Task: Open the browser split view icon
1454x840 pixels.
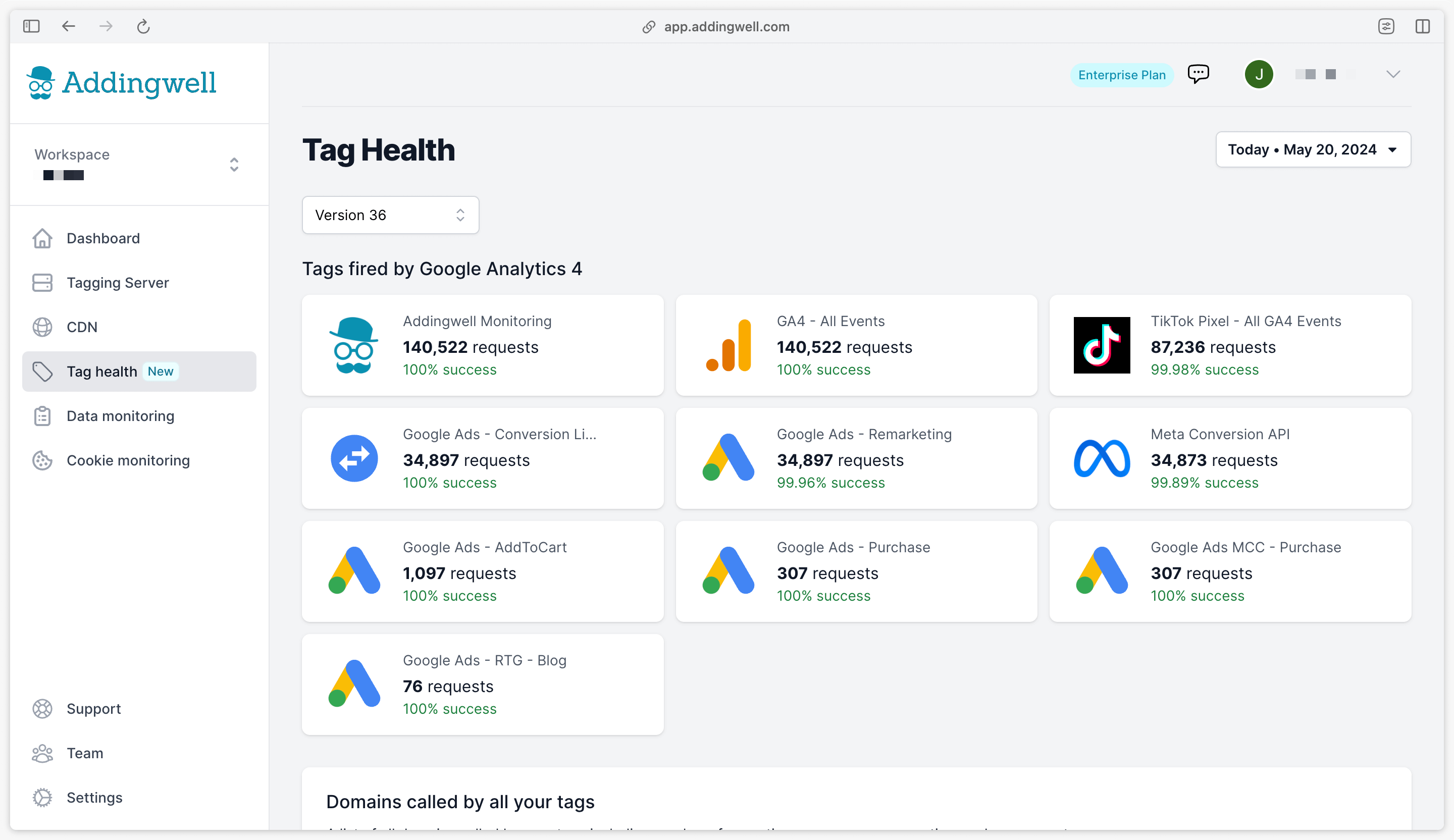Action: 1422,26
